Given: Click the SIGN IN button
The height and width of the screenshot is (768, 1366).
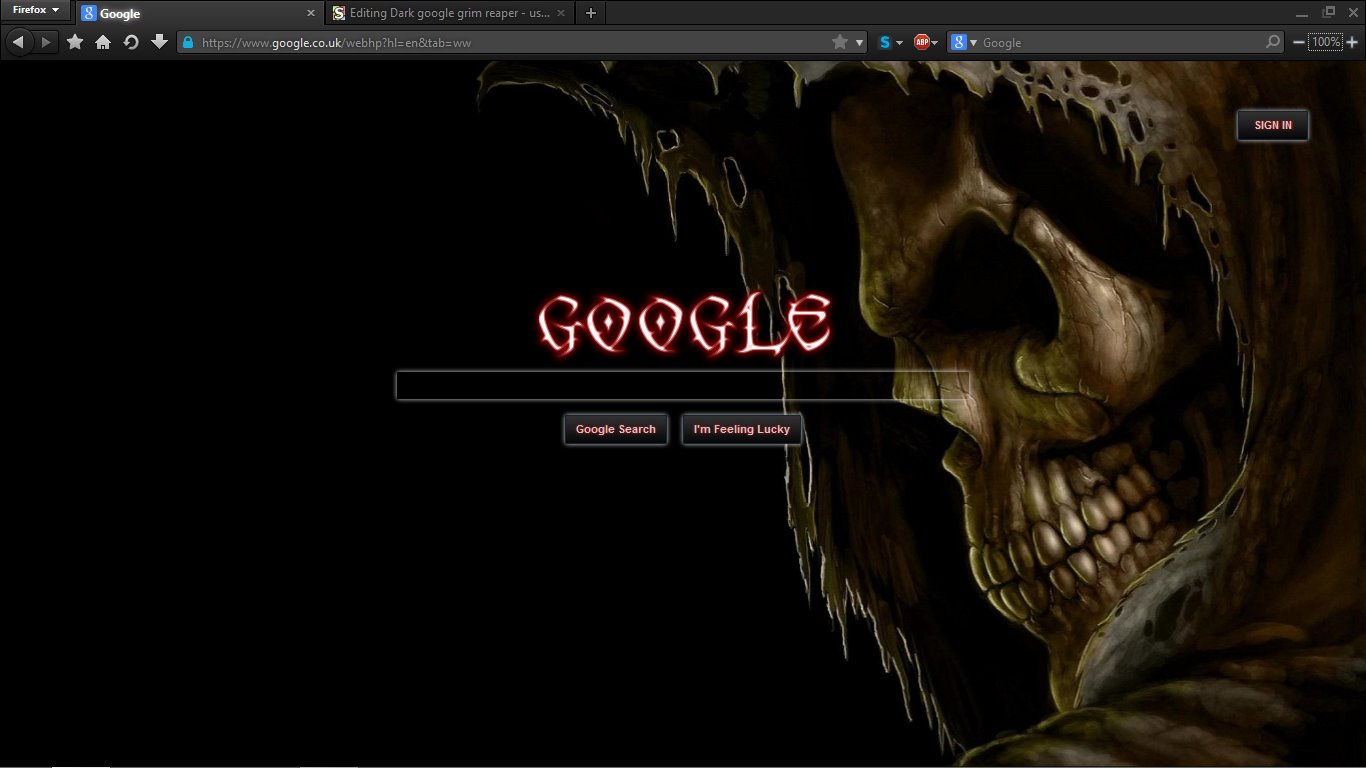Looking at the screenshot, I should (1272, 125).
